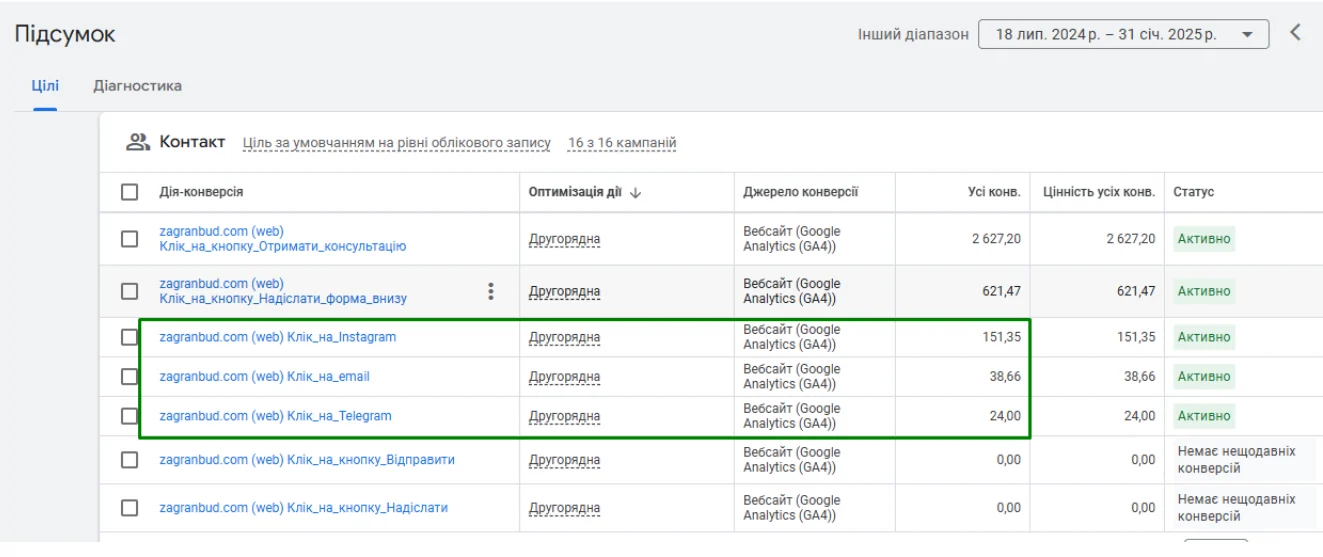Image resolution: width=1323 pixels, height=557 pixels.
Task: Open the Клік_на_email conversion link
Action: (x=265, y=377)
